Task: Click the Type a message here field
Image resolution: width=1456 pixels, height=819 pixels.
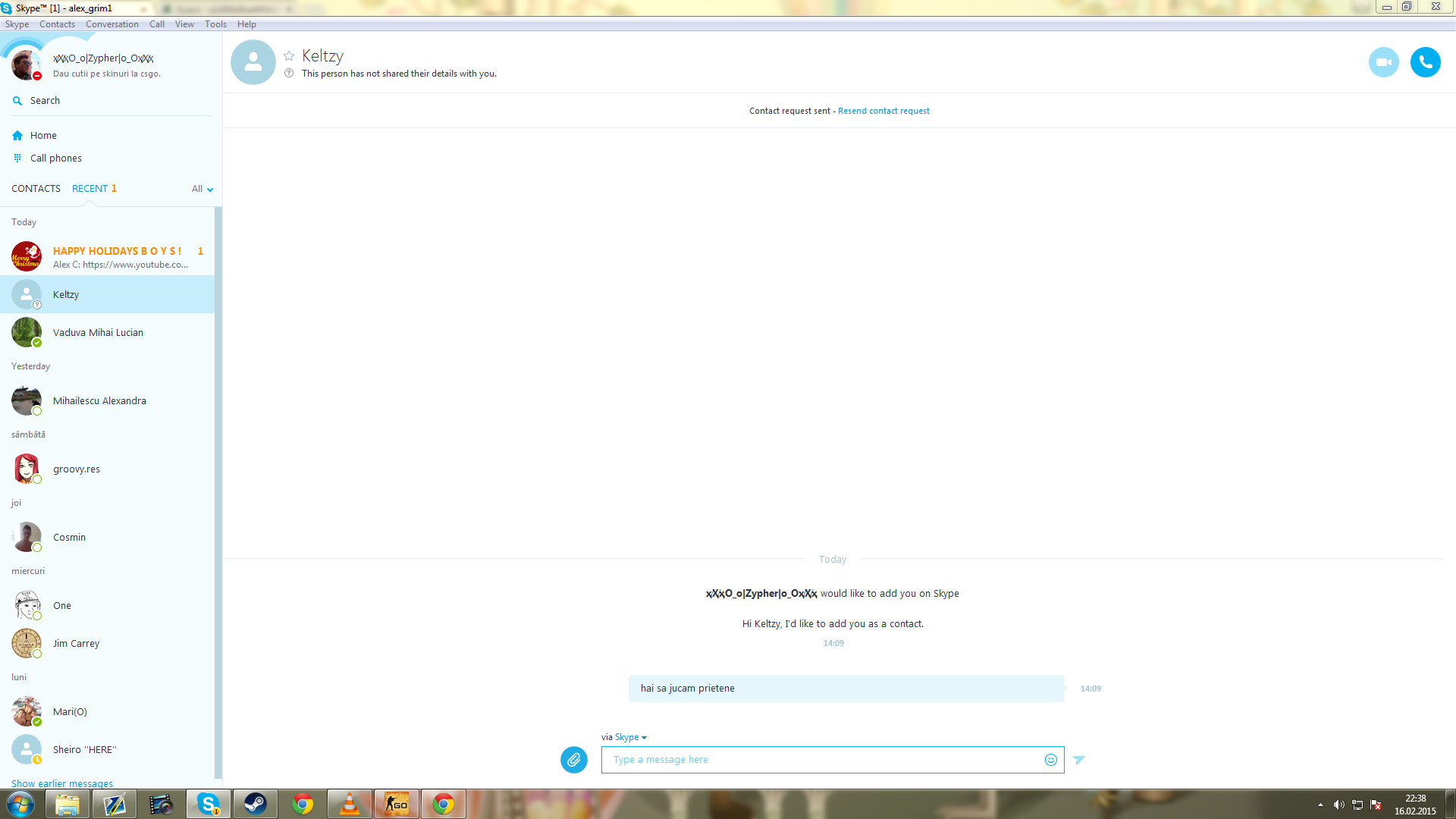Action: [823, 760]
